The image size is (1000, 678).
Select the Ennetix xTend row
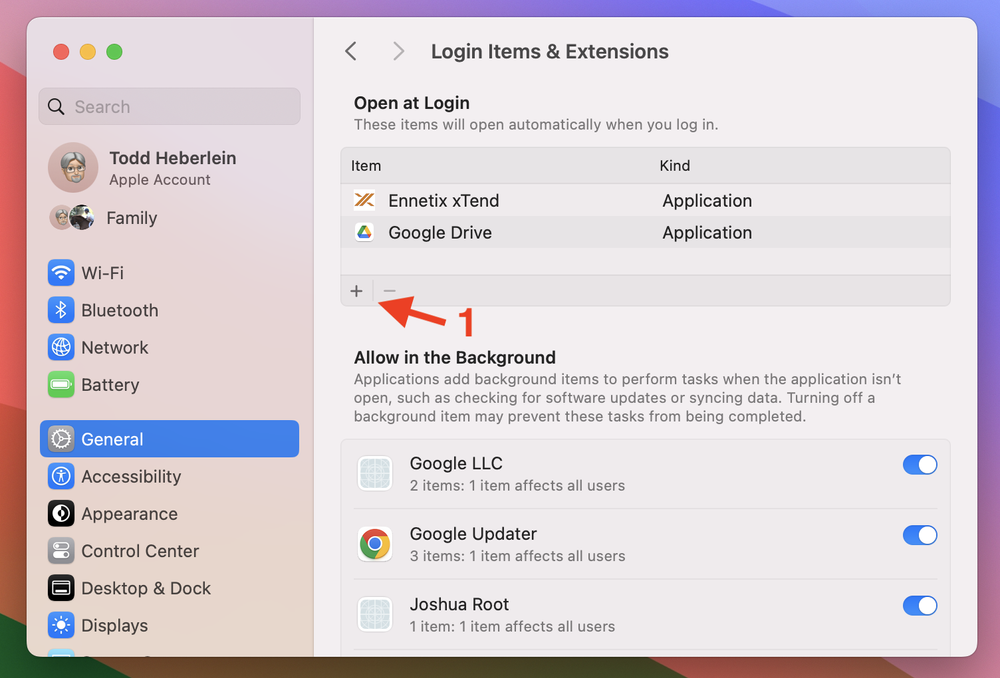[x=645, y=200]
